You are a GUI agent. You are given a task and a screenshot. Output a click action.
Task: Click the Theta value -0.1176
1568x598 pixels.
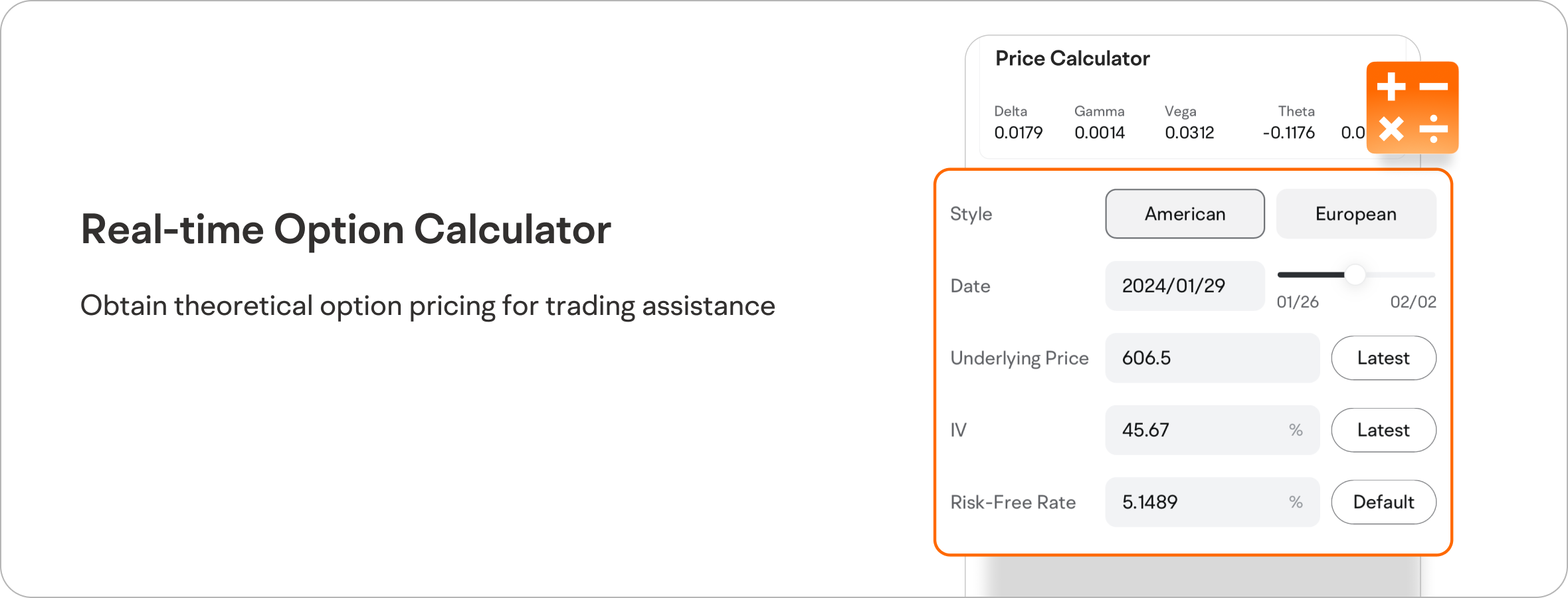(x=1288, y=133)
